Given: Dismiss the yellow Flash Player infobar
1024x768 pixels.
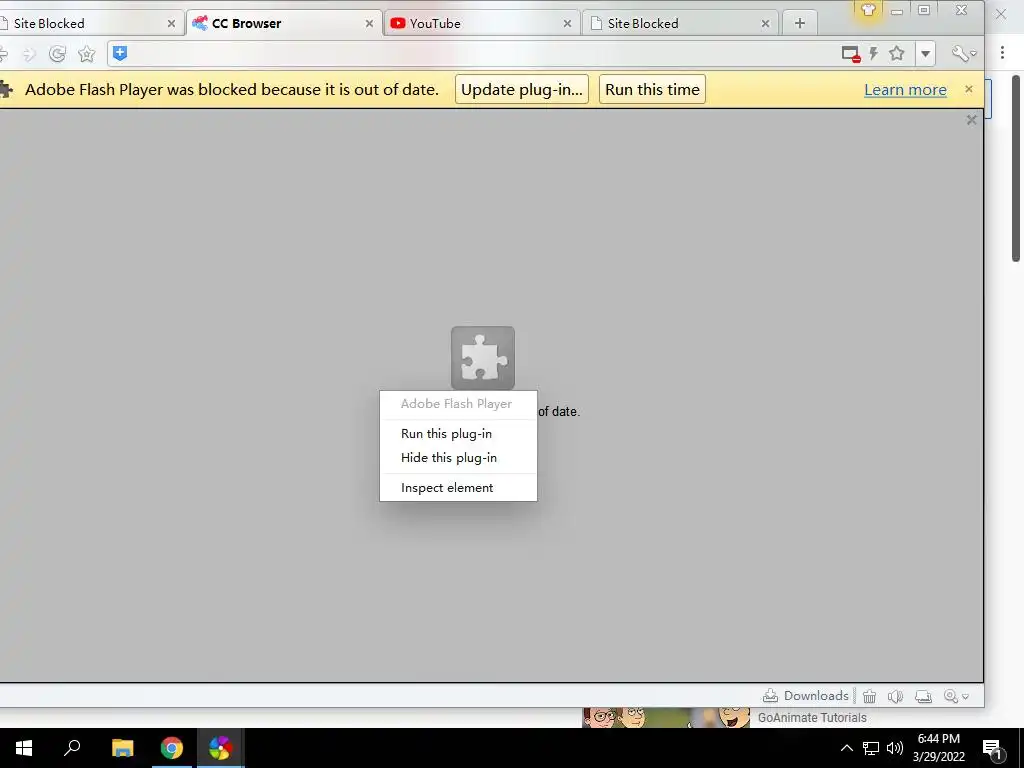Looking at the screenshot, I should pos(968,89).
